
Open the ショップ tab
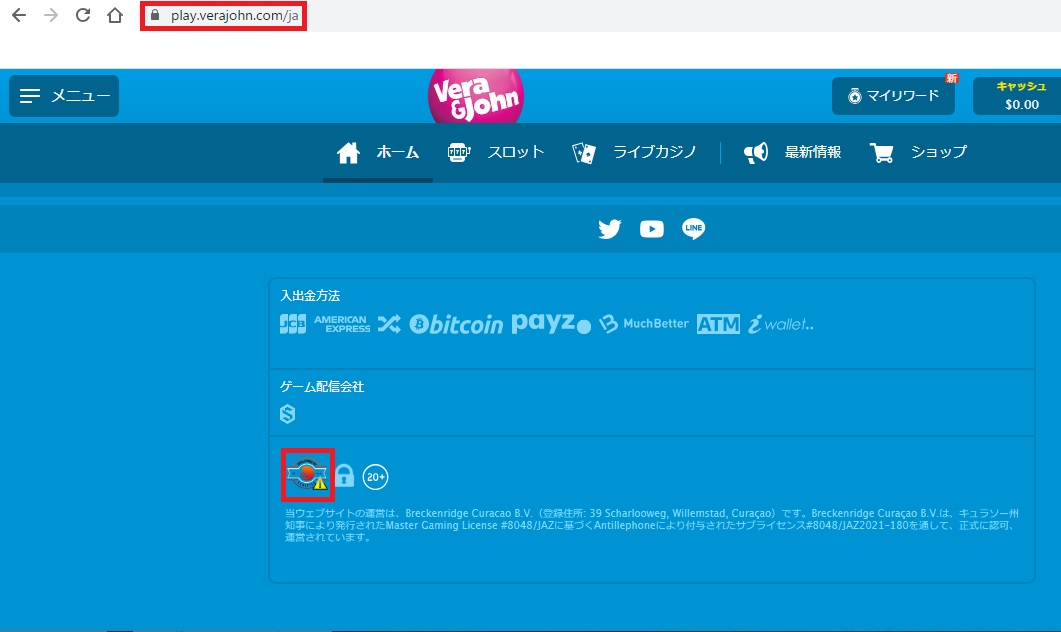click(918, 153)
